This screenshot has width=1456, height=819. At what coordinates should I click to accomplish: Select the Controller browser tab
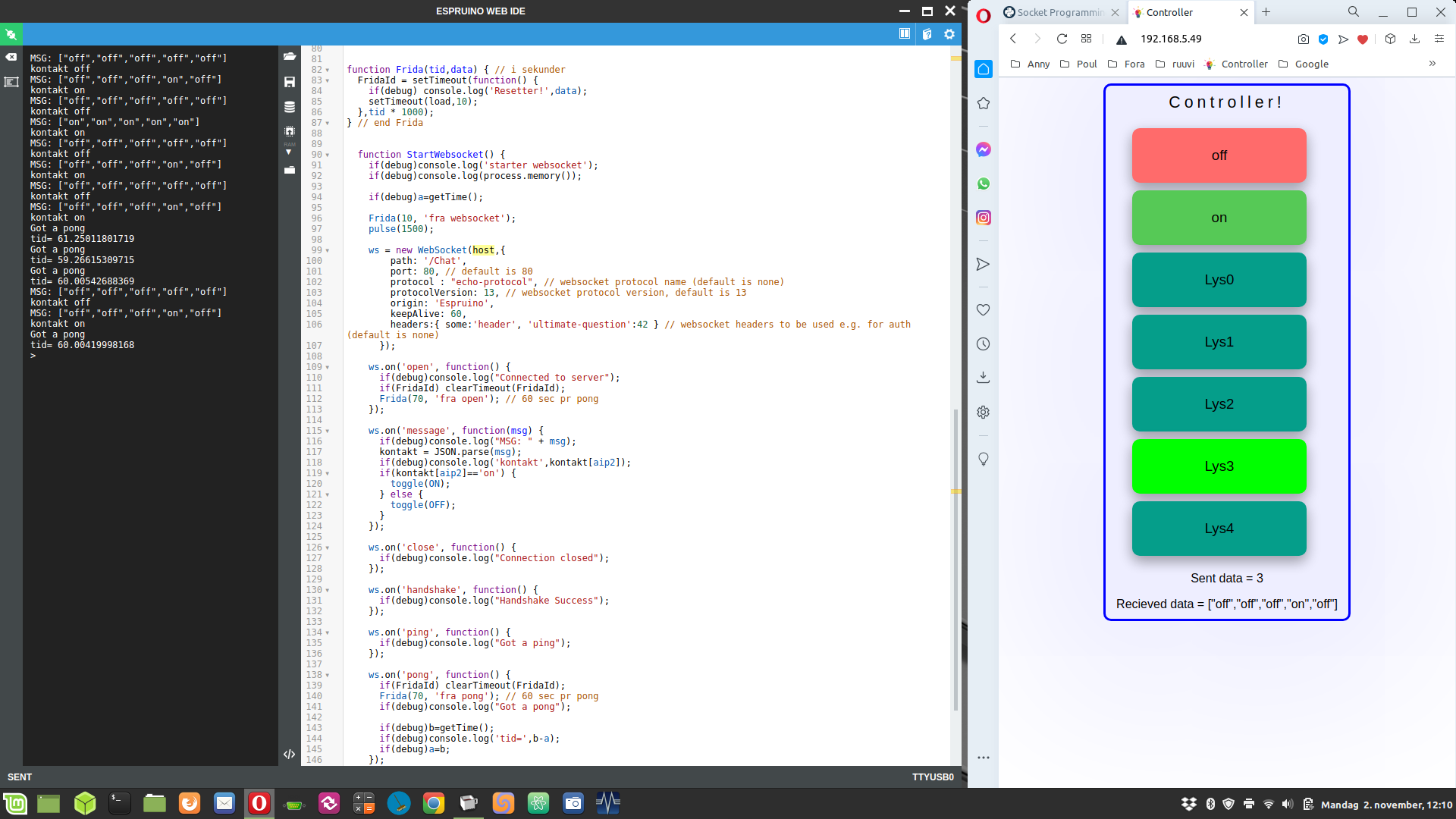[x=1191, y=12]
